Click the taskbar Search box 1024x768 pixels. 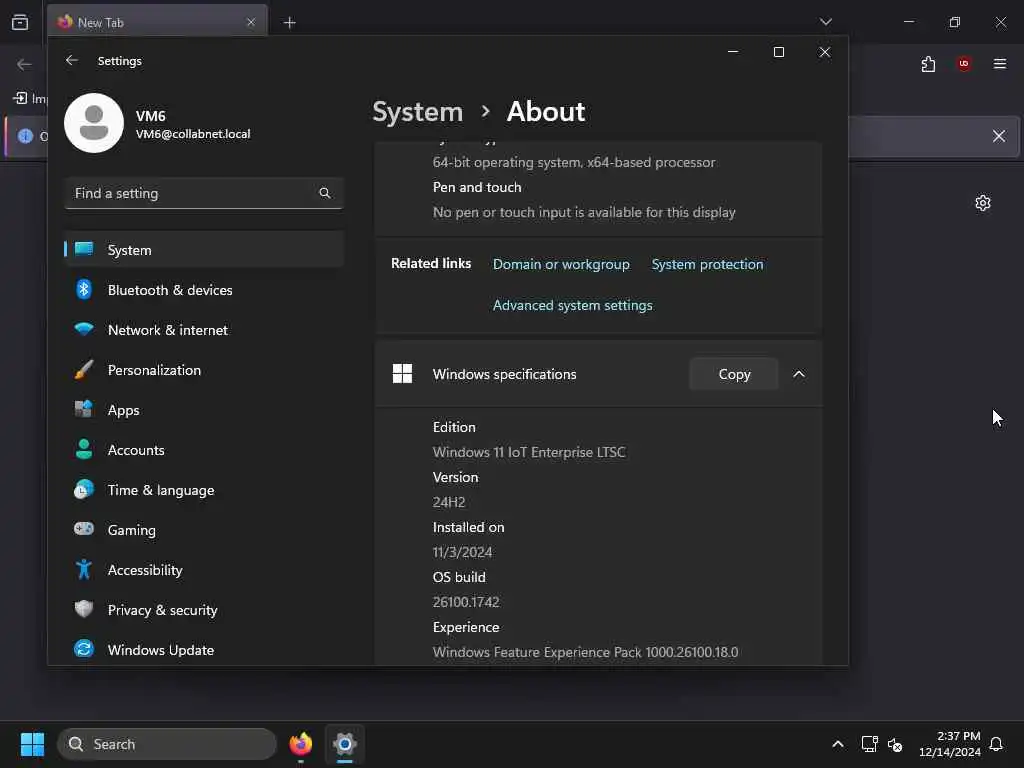pyautogui.click(x=167, y=744)
